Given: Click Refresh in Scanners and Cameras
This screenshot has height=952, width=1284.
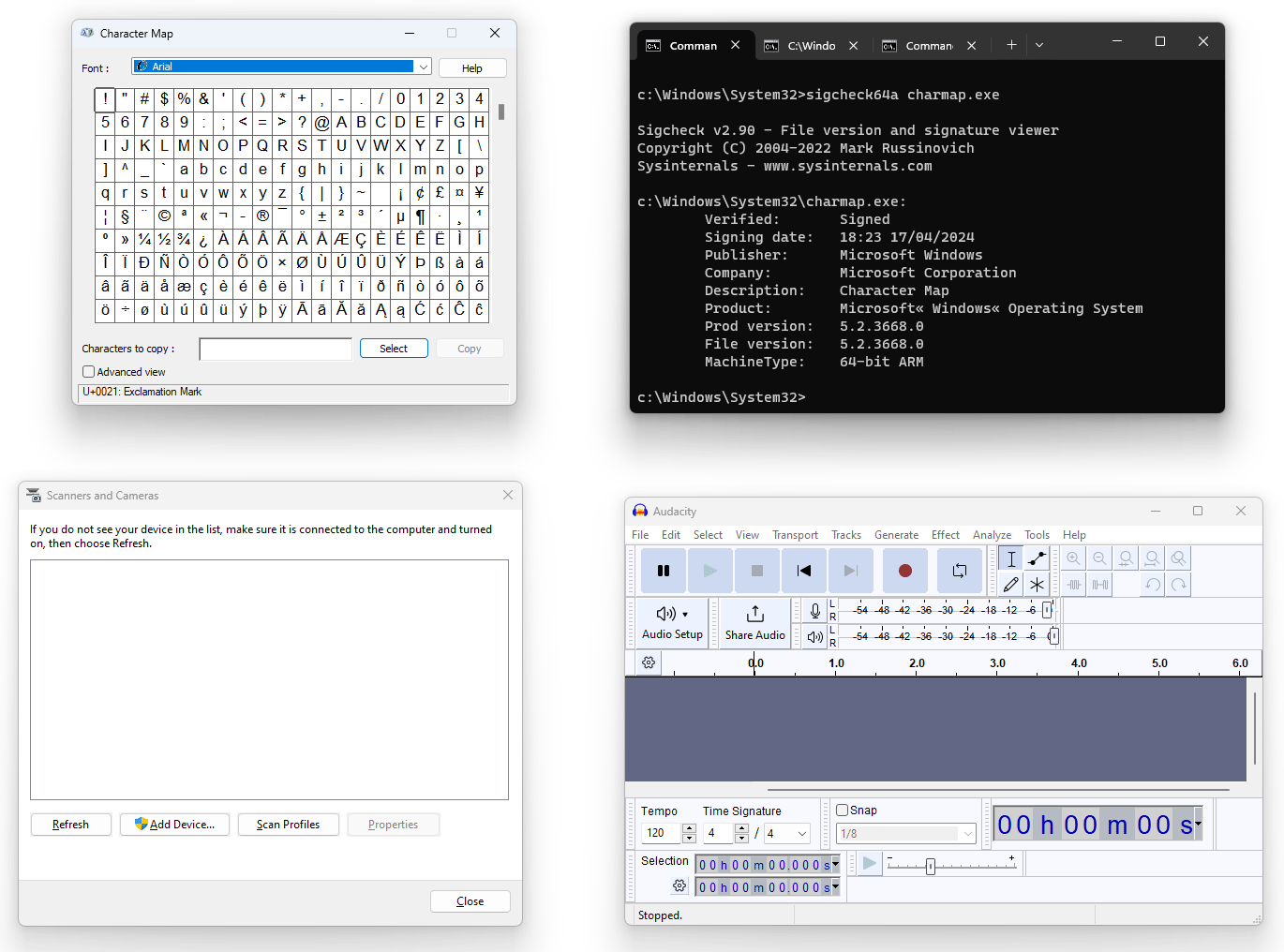Looking at the screenshot, I should click(x=71, y=825).
